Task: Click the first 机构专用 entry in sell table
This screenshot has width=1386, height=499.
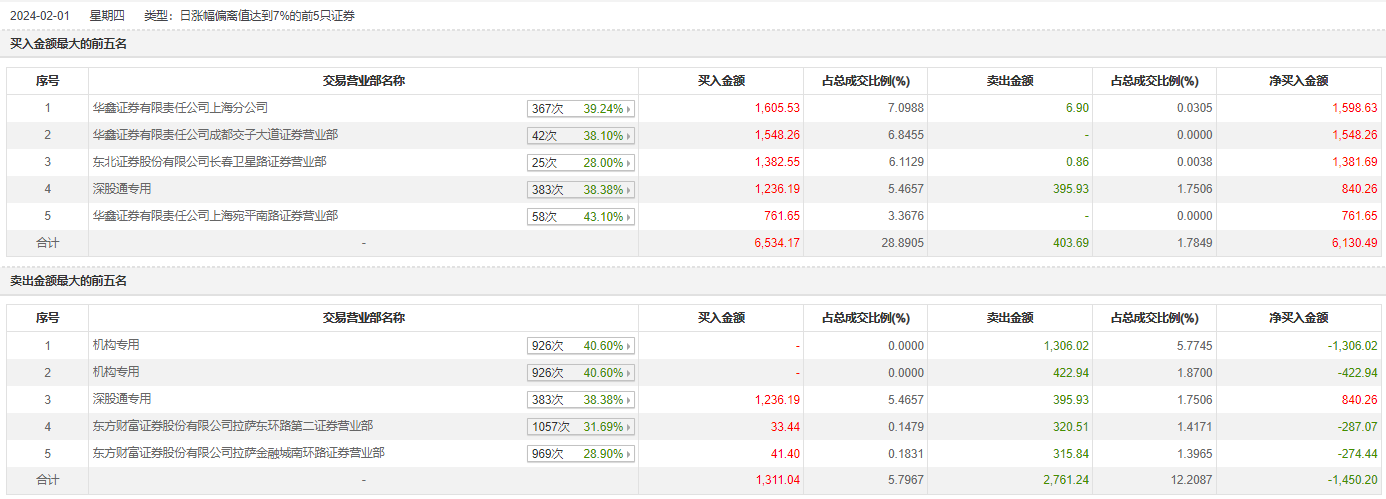Action: pos(116,344)
